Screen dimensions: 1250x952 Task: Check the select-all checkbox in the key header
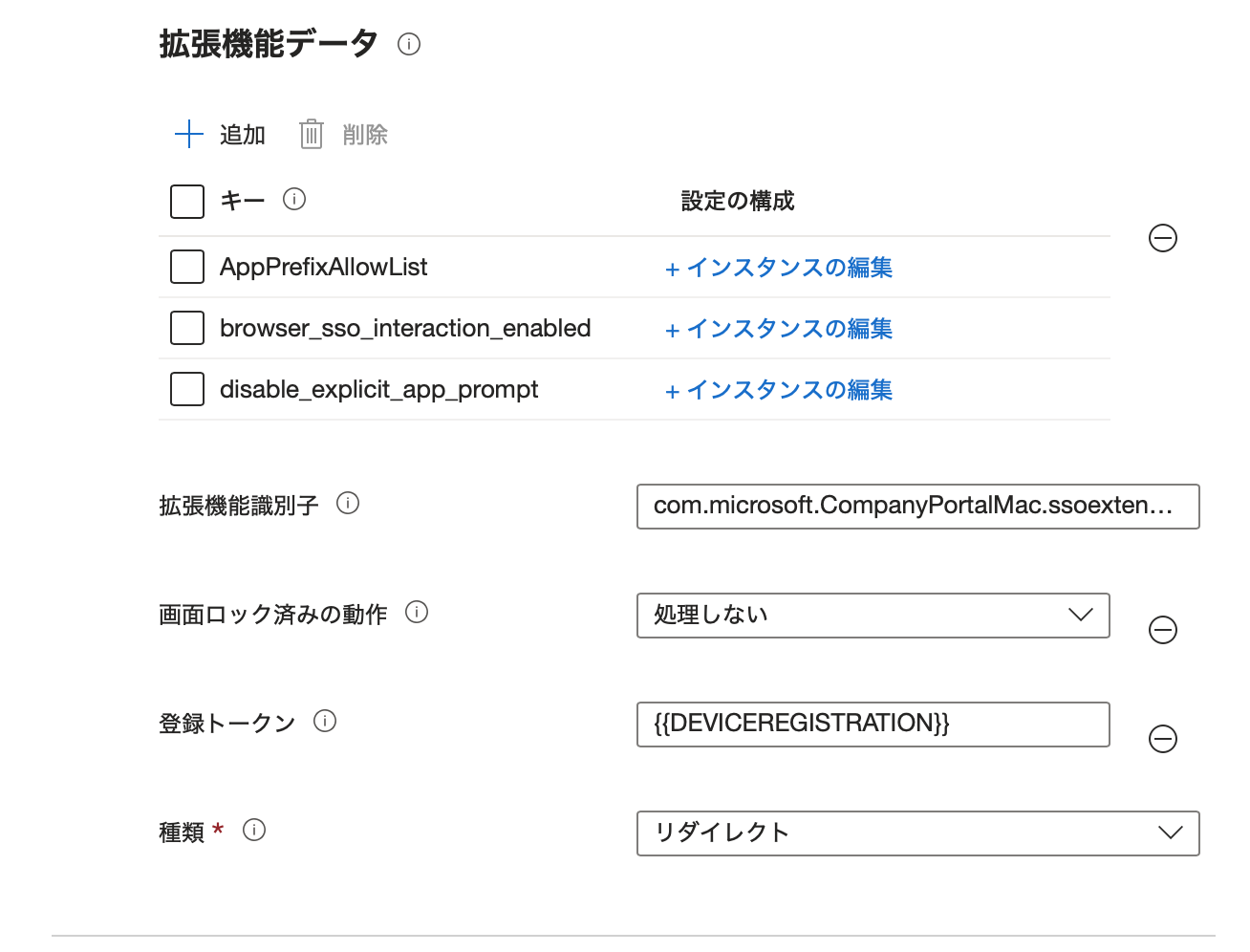(187, 201)
